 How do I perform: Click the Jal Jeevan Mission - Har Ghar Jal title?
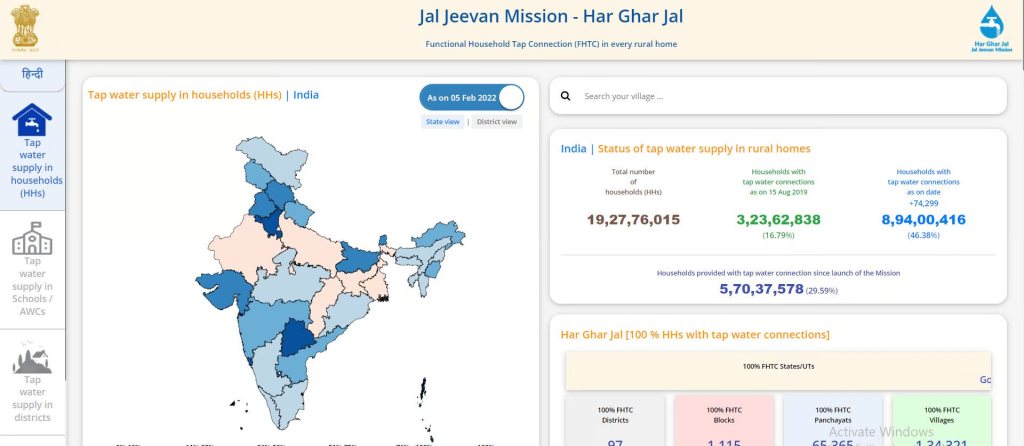click(x=551, y=16)
